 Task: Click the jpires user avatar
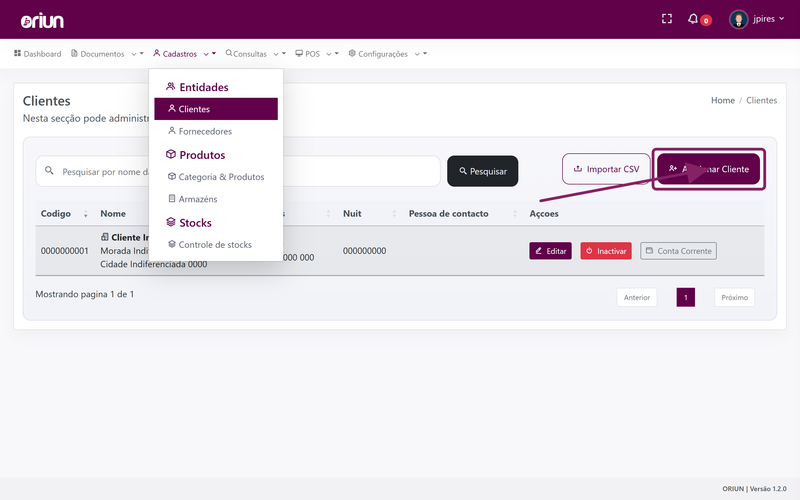click(x=738, y=19)
